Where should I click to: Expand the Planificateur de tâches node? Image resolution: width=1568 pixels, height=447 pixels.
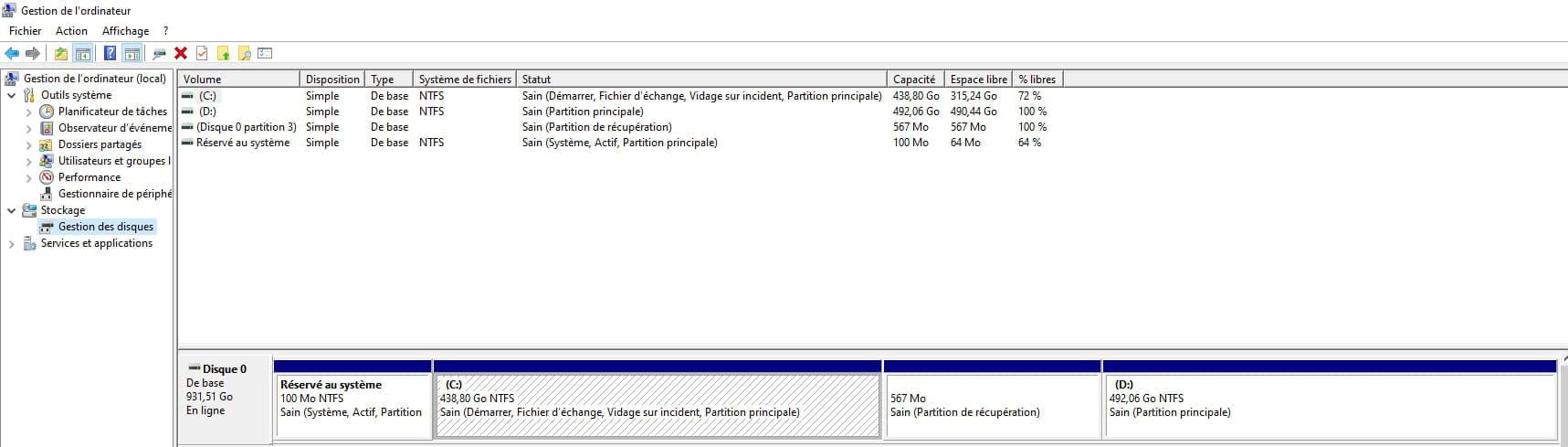pos(28,112)
